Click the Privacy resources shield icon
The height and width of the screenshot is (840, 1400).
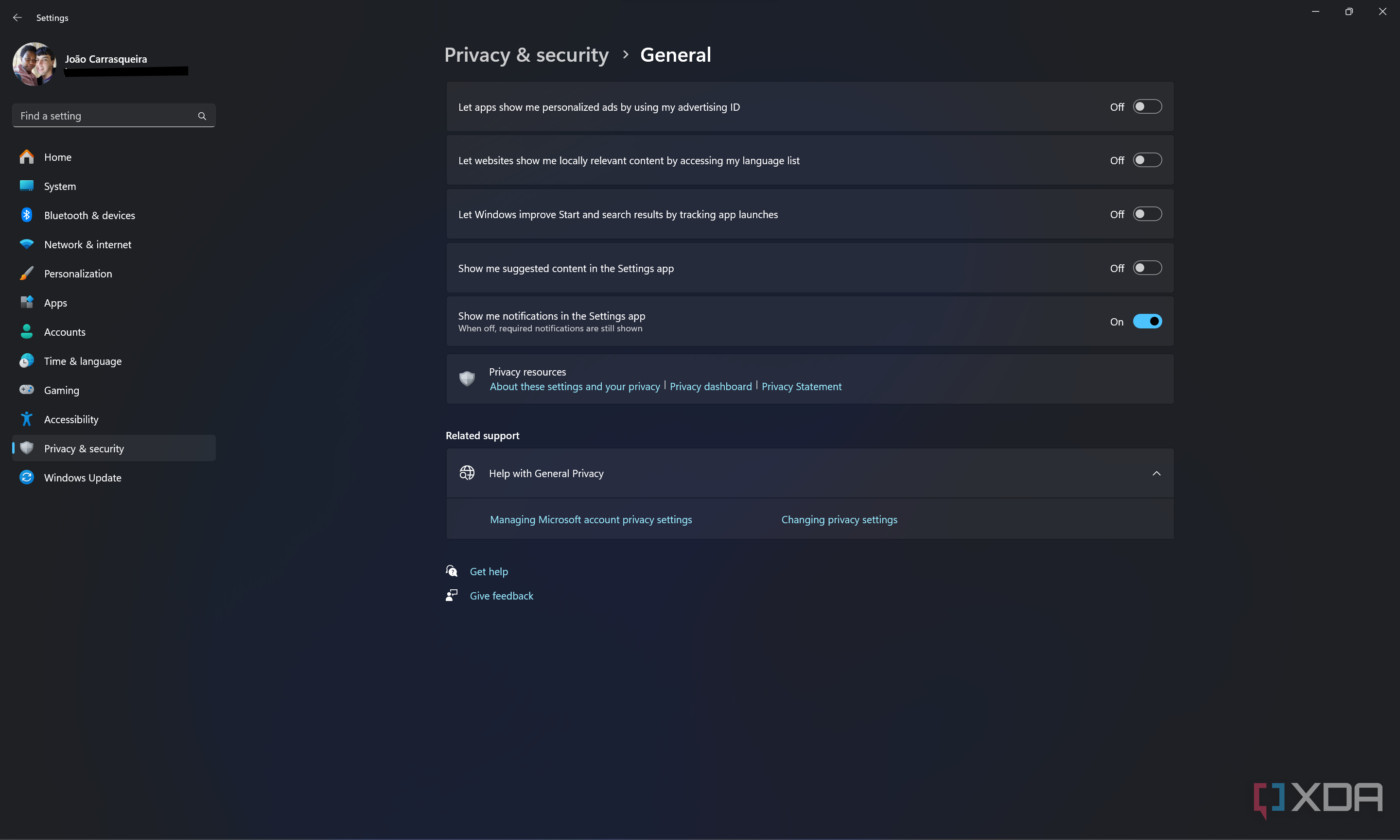tap(467, 378)
